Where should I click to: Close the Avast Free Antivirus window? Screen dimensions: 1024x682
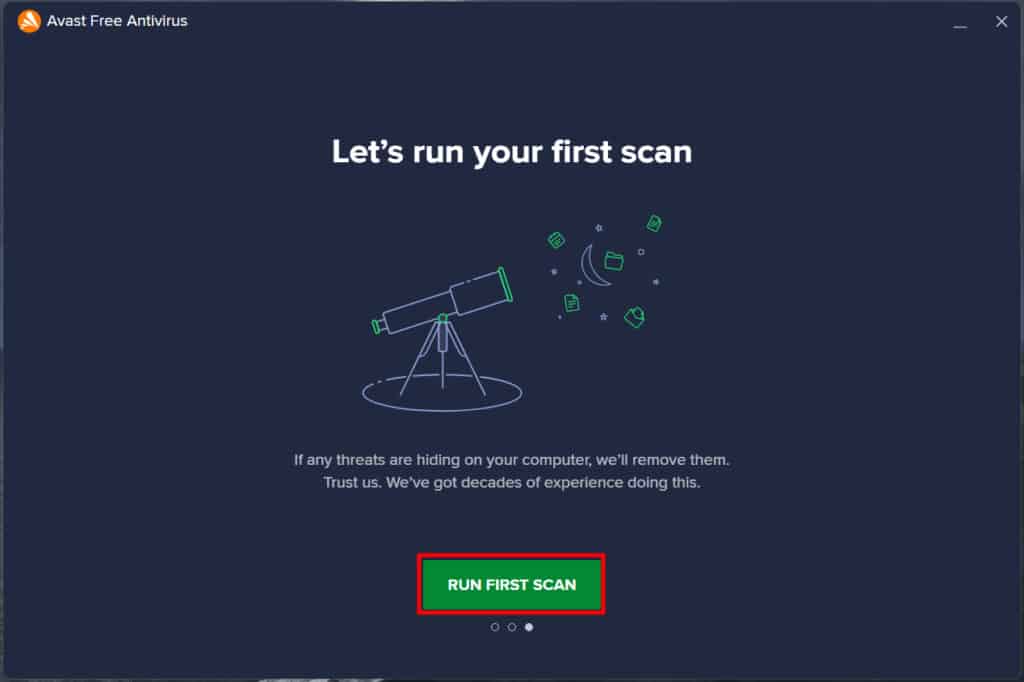tap(1001, 22)
